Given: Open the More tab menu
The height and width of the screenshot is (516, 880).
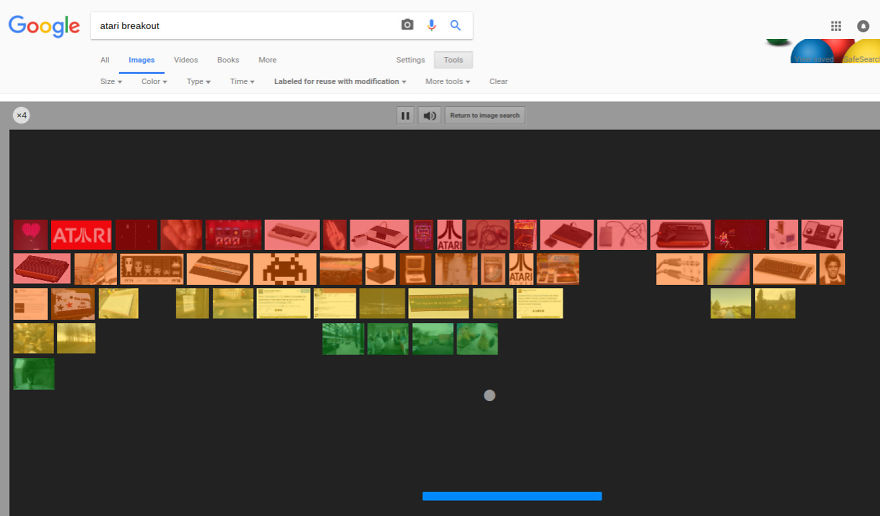Looking at the screenshot, I should 267,60.
